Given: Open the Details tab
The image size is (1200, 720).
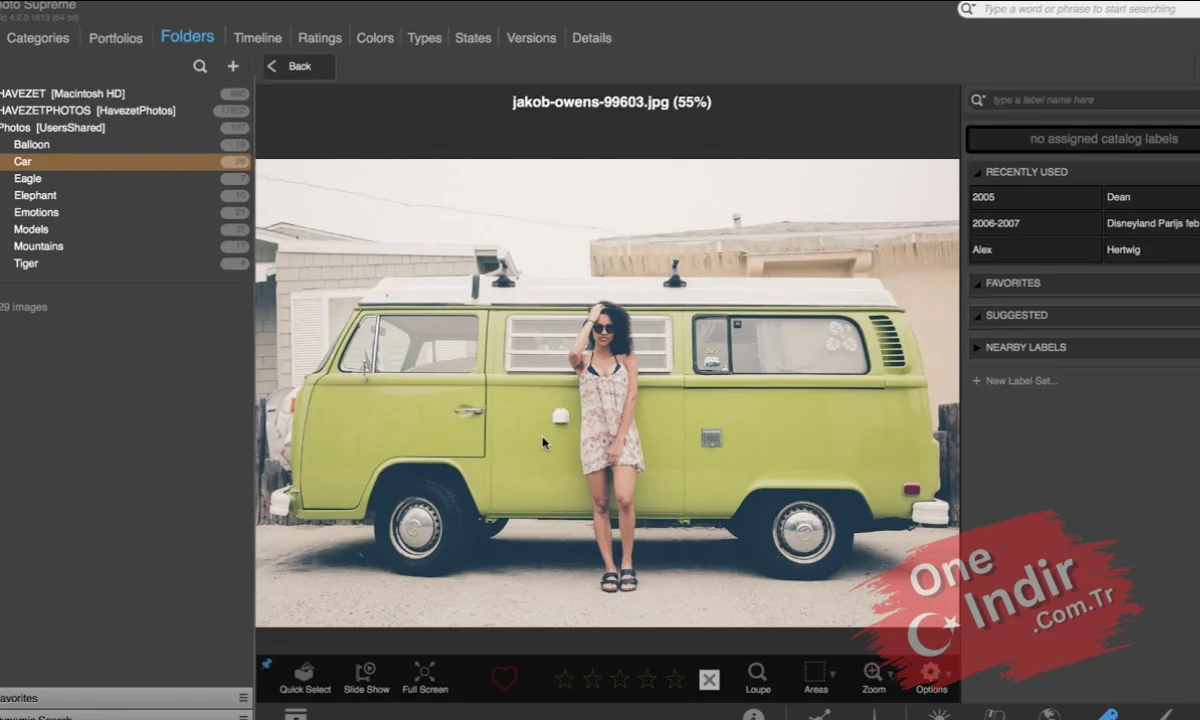Looking at the screenshot, I should (592, 38).
